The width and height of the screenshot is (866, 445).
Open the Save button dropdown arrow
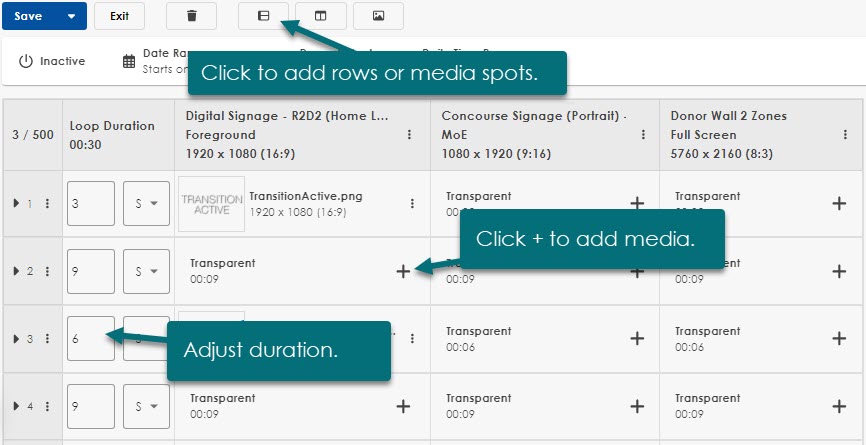click(x=71, y=16)
